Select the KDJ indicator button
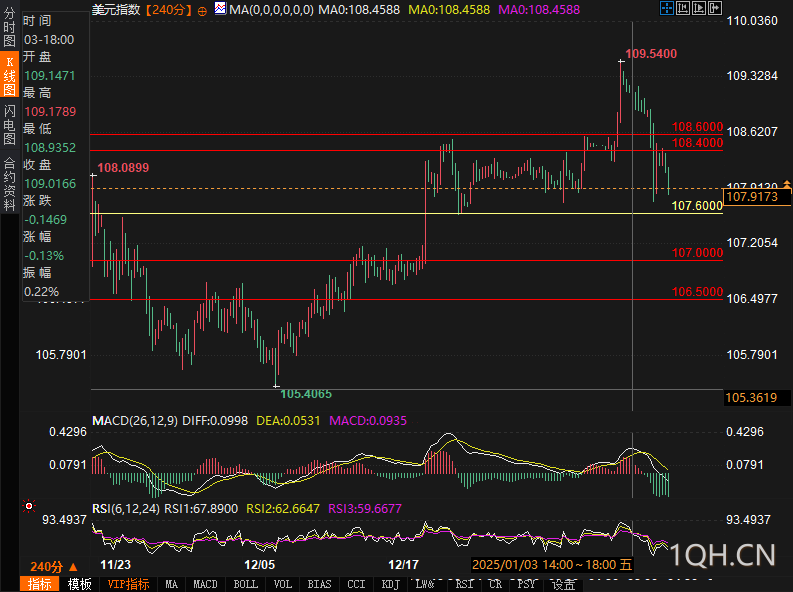Image resolution: width=793 pixels, height=592 pixels. point(391,584)
